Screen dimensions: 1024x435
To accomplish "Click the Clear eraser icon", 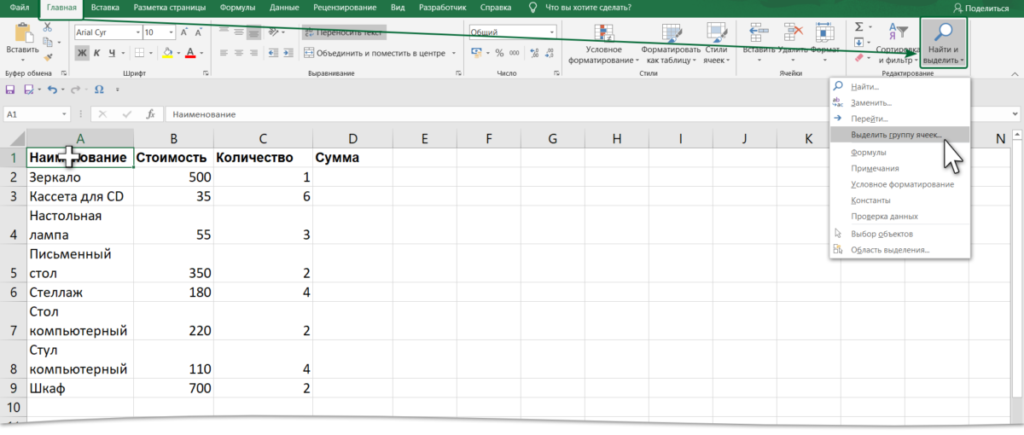I will pyautogui.click(x=859, y=57).
